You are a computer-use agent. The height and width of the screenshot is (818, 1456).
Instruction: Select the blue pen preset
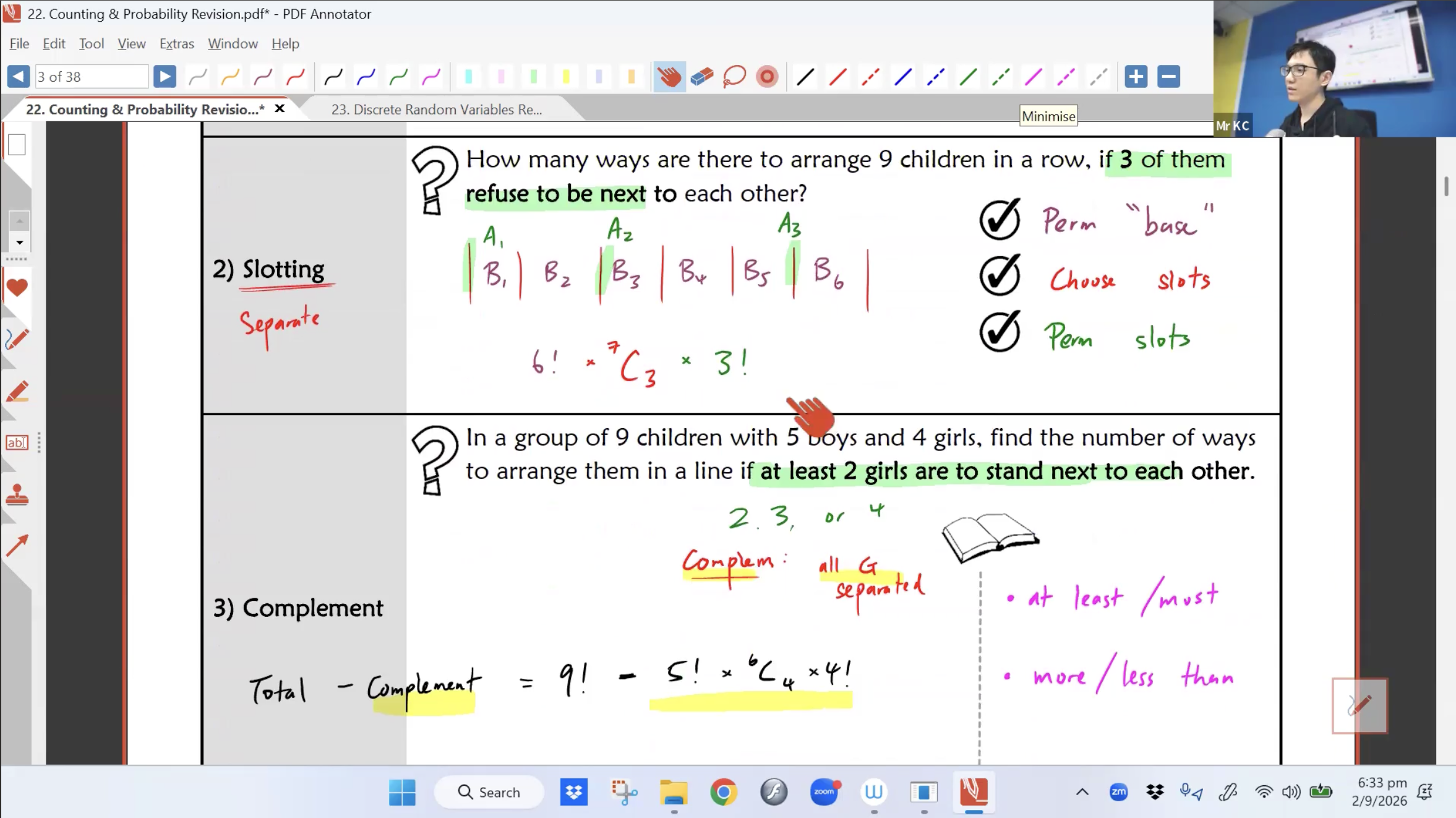[x=366, y=77]
